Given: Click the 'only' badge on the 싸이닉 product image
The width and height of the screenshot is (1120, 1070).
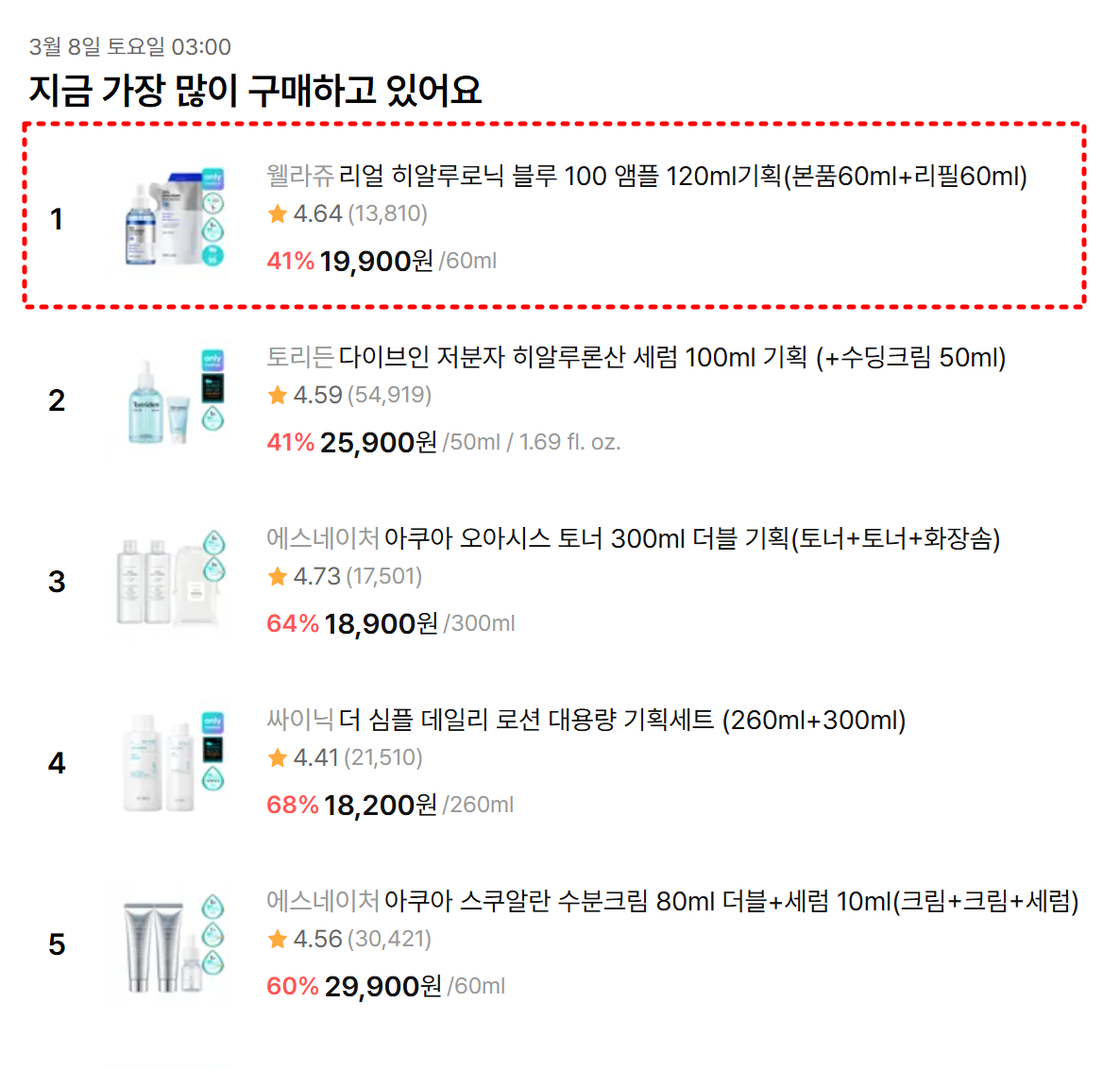Looking at the screenshot, I should tap(212, 724).
